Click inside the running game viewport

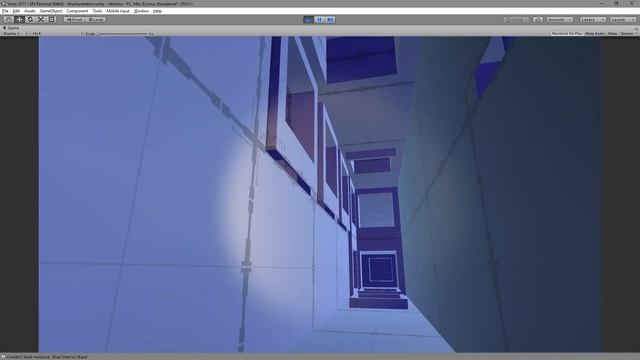pos(320,194)
